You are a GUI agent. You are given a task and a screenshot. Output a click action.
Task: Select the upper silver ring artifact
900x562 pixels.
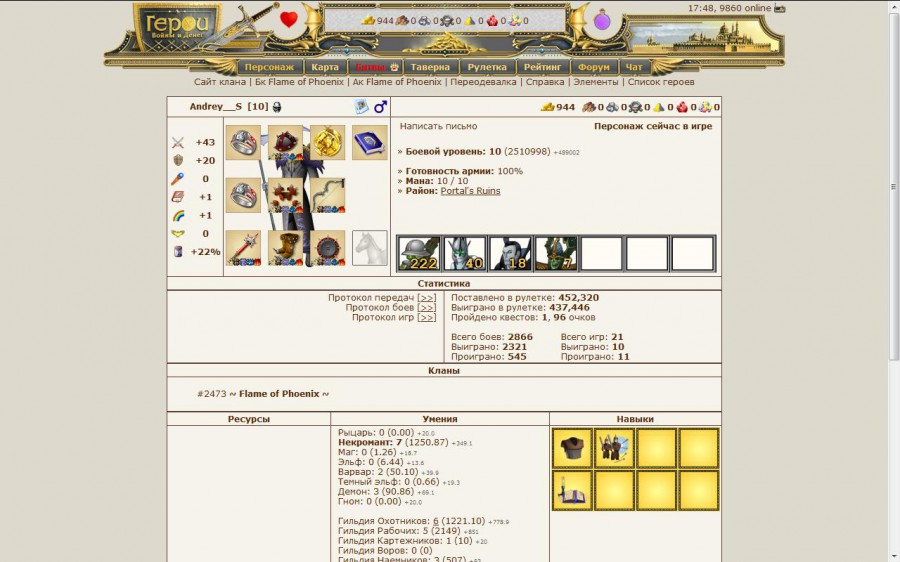point(243,142)
